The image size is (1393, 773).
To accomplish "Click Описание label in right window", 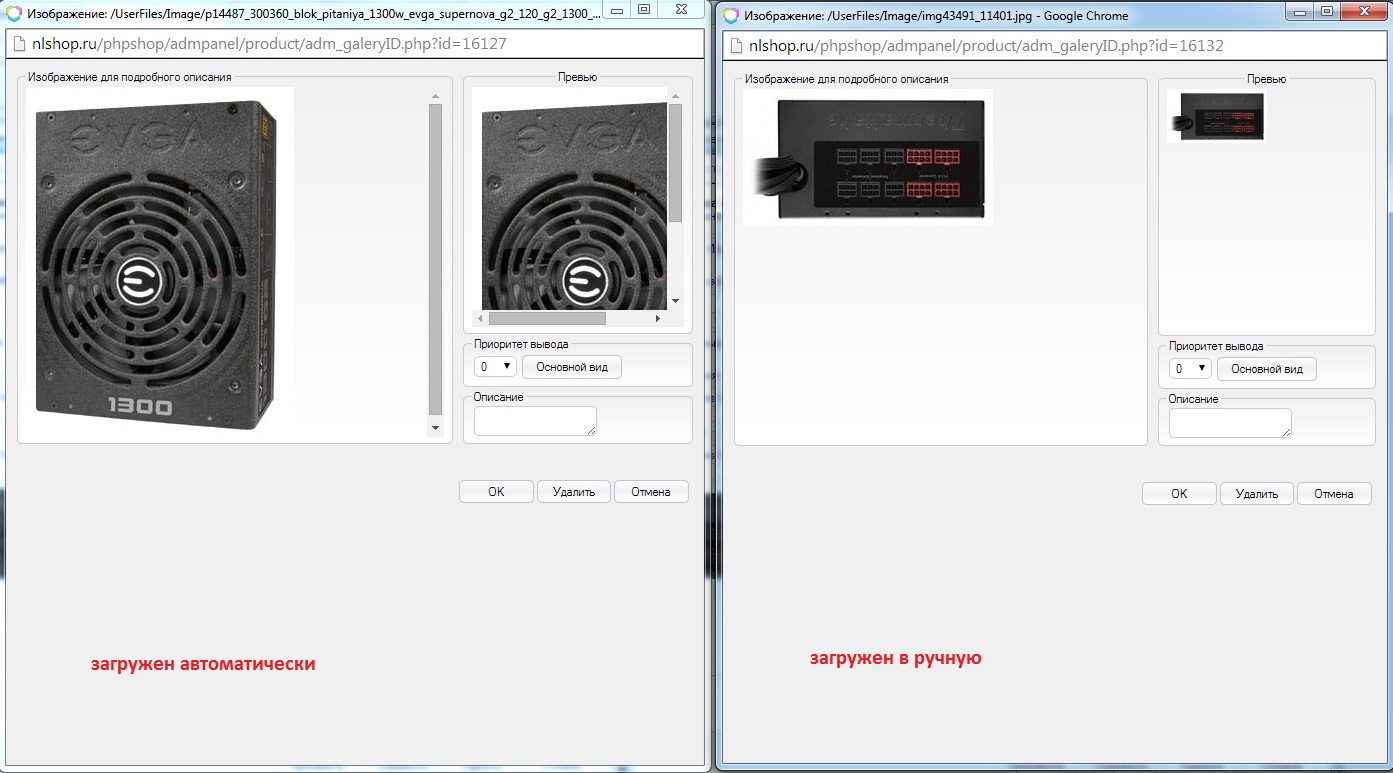I will [1194, 399].
